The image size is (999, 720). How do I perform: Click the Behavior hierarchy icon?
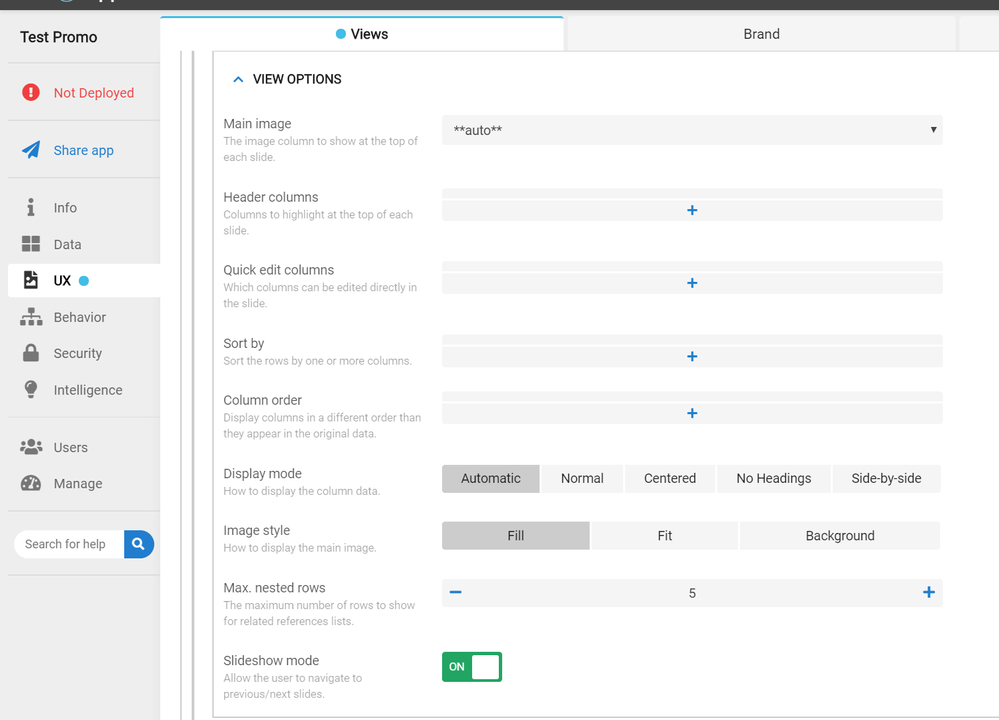31,317
